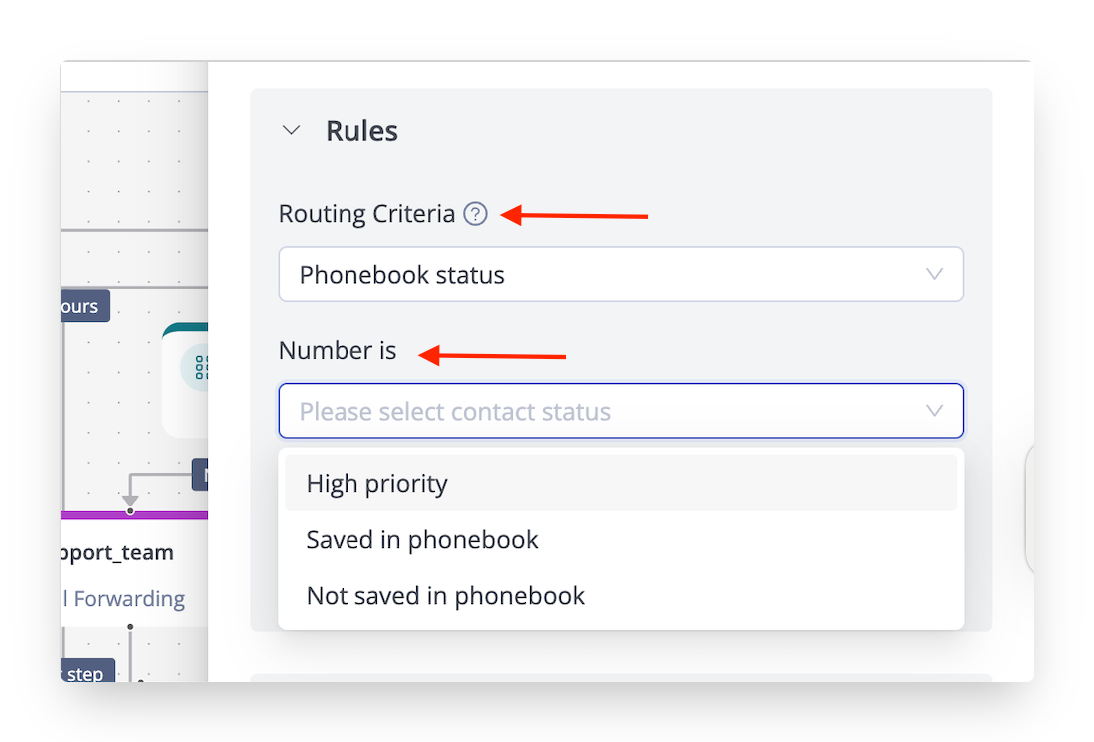Click the dark tag right of the keypad node
Viewport: 1094px width, 742px height.
pos(201,475)
